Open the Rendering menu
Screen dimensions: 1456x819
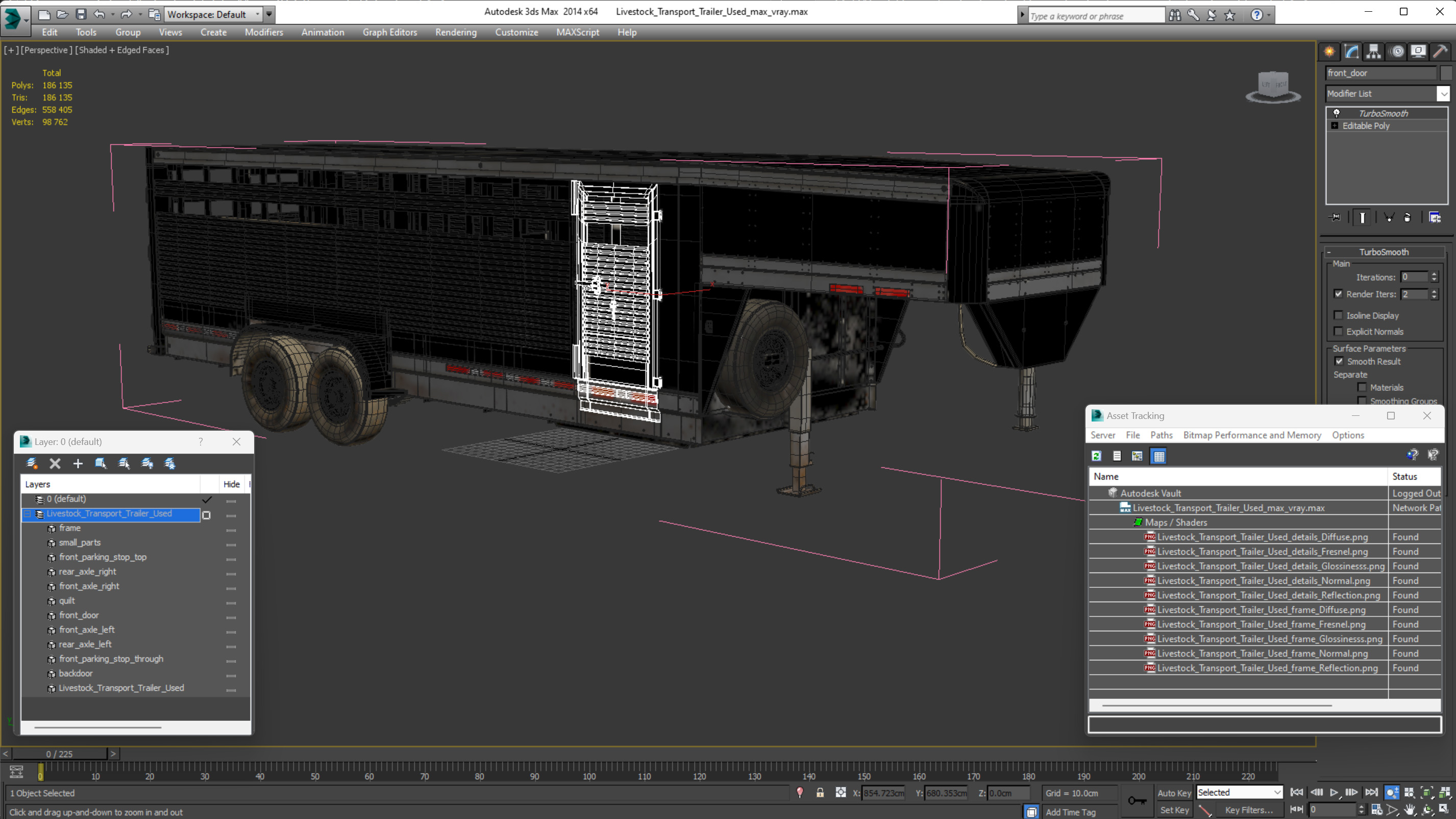point(456,32)
